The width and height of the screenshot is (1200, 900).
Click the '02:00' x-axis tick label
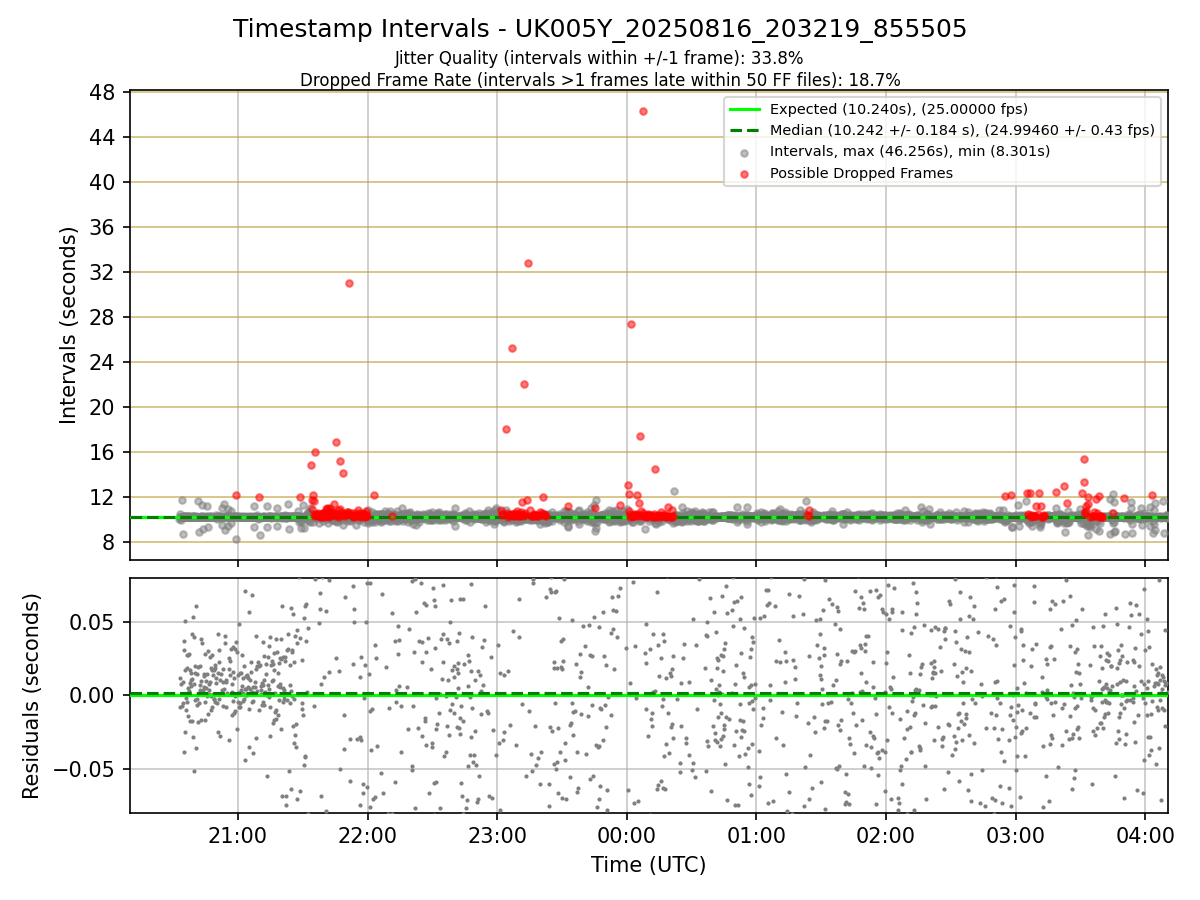(x=886, y=837)
